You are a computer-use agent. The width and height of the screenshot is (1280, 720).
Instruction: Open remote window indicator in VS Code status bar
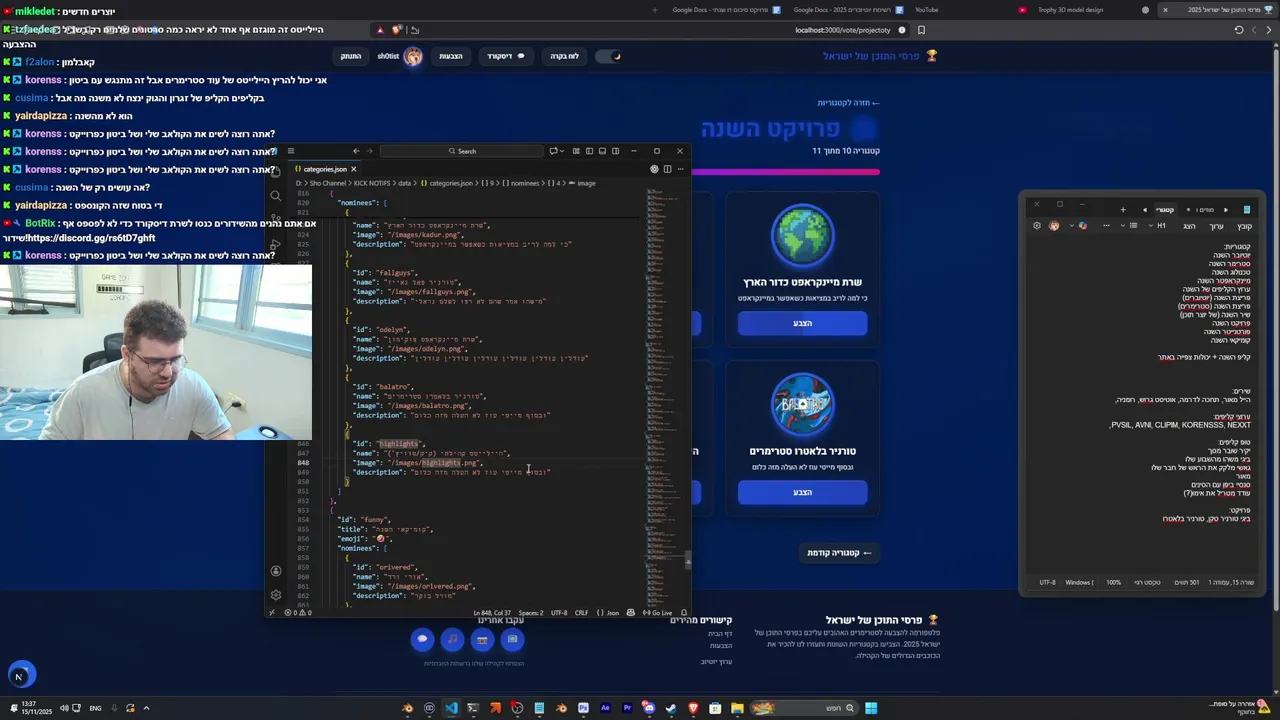(272, 613)
